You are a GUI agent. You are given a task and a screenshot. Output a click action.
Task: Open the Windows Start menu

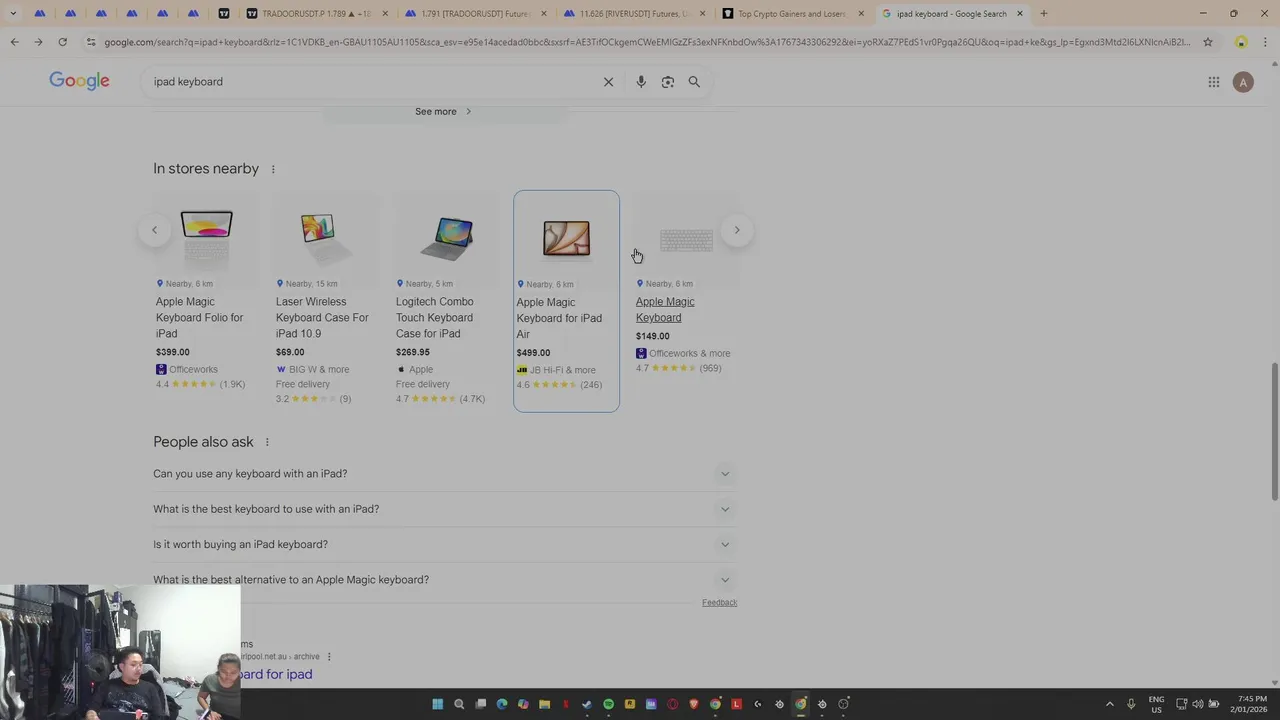437,704
